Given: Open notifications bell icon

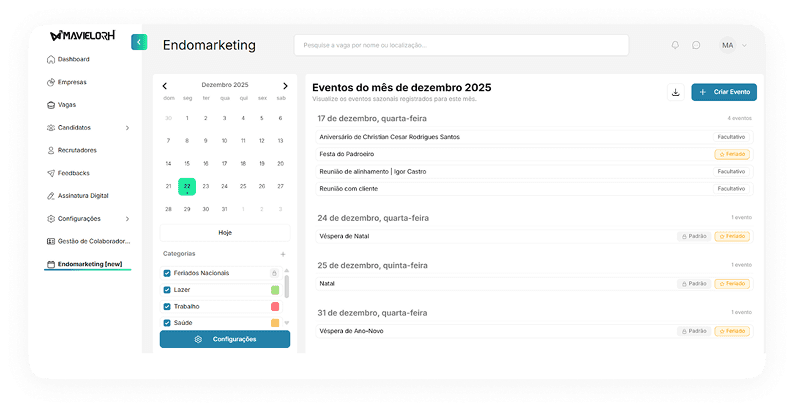Looking at the screenshot, I should [675, 45].
